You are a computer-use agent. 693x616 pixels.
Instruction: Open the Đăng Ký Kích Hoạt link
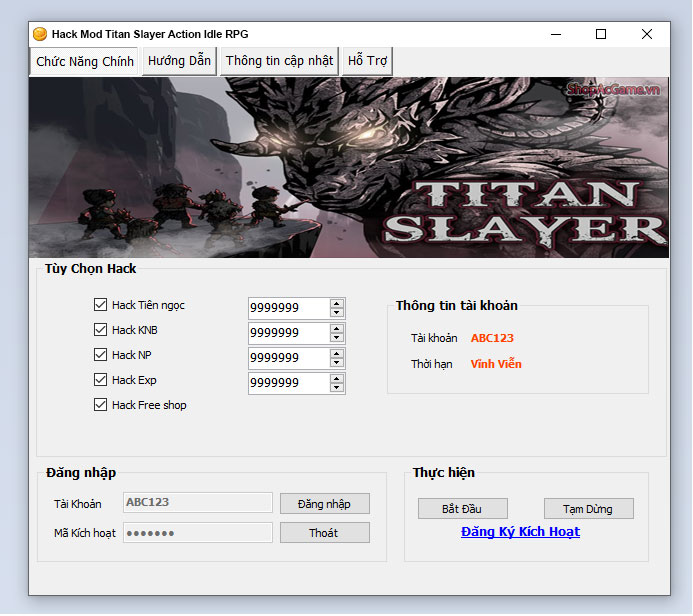pyautogui.click(x=520, y=532)
